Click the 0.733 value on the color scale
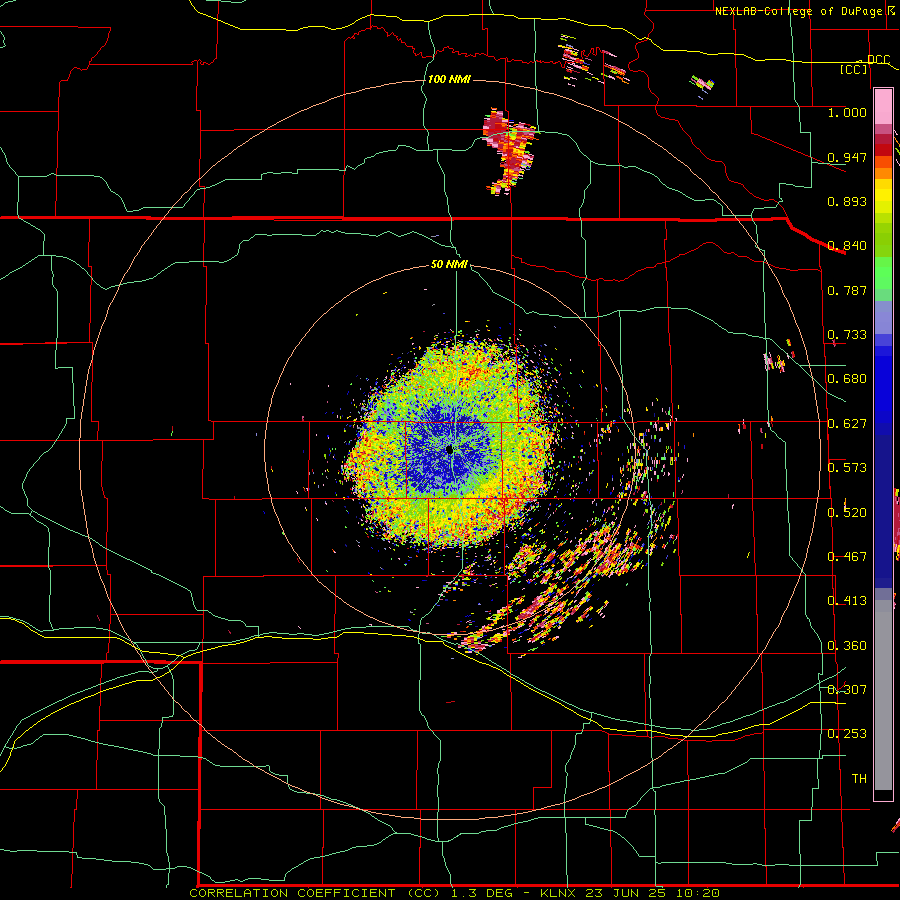Viewport: 900px width, 900px height. click(847, 335)
